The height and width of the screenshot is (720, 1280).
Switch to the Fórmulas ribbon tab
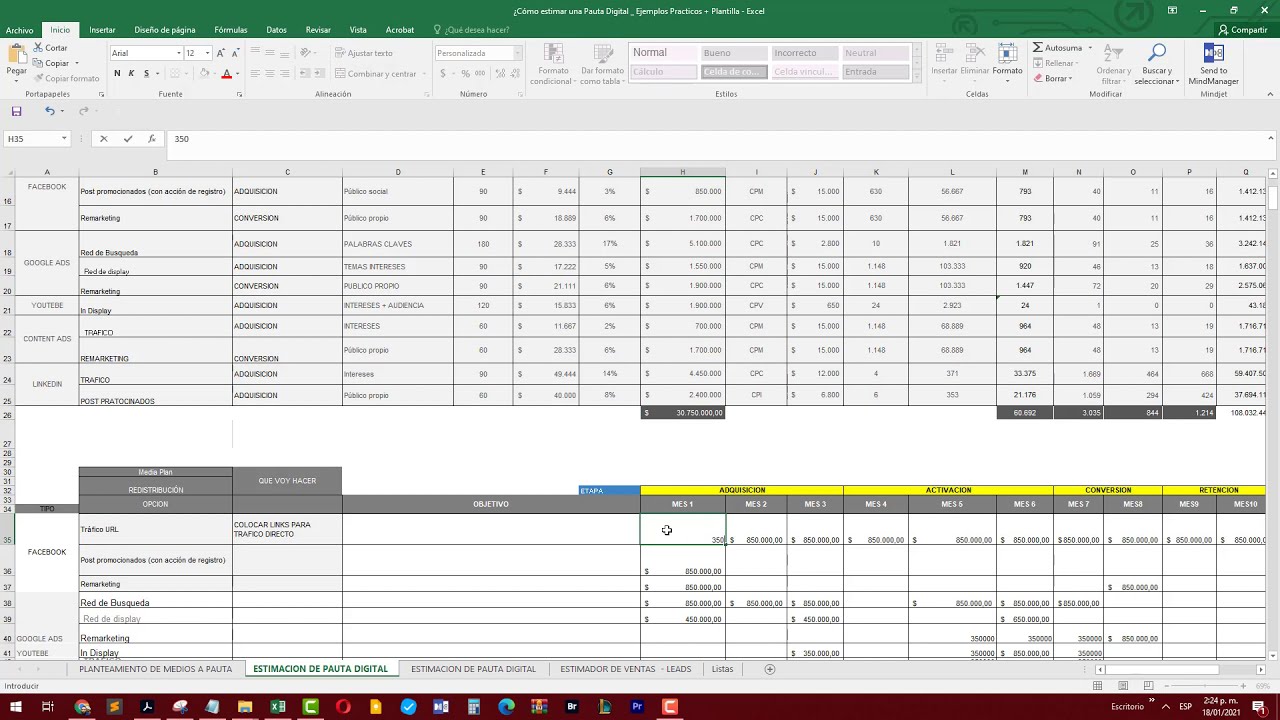[x=231, y=30]
